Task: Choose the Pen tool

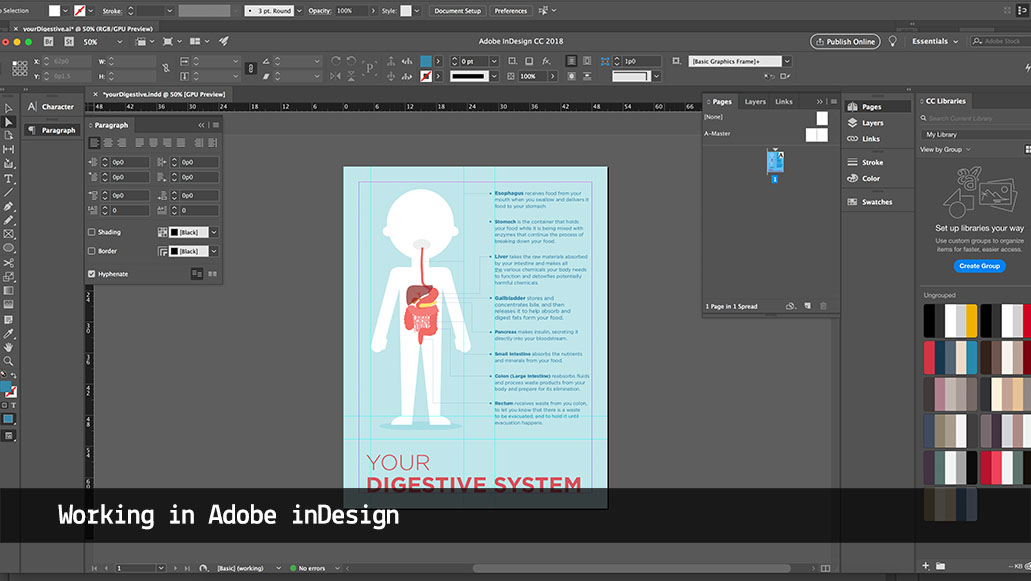Action: [9, 206]
